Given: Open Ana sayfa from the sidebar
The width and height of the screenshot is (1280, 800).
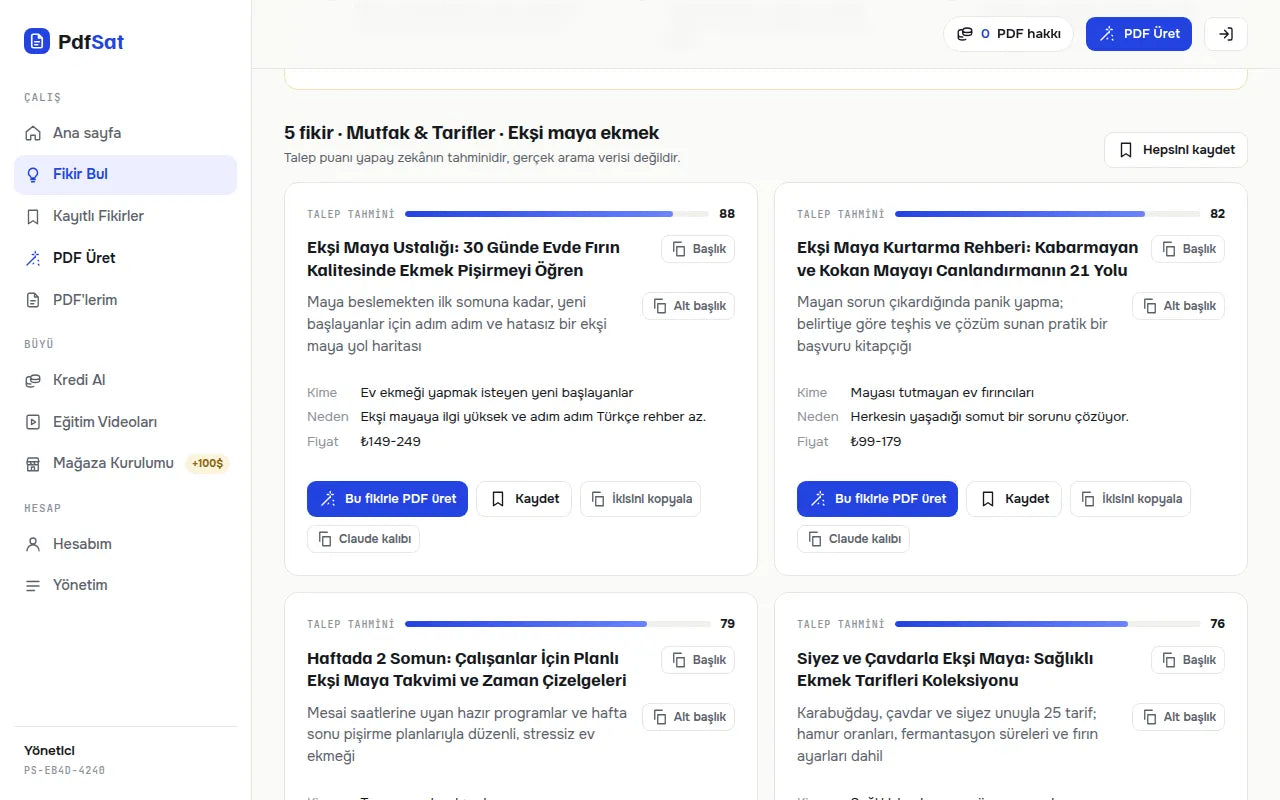Looking at the screenshot, I should [125, 133].
